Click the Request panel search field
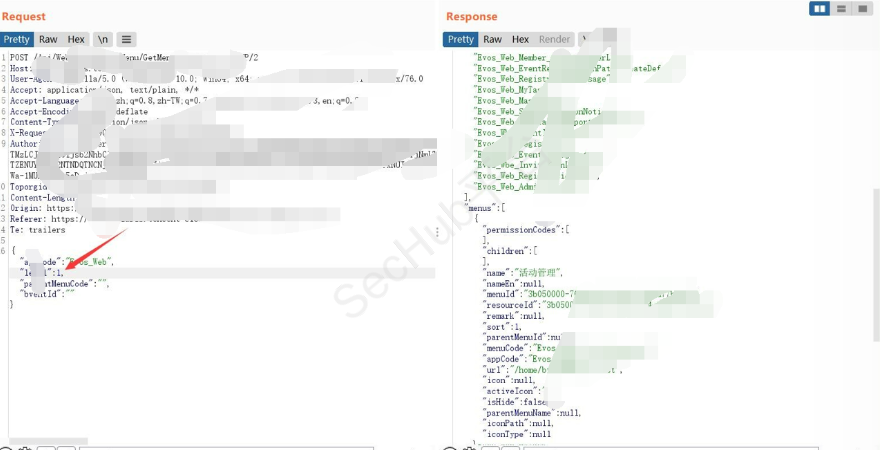This screenshot has width=881, height=450. [200, 446]
